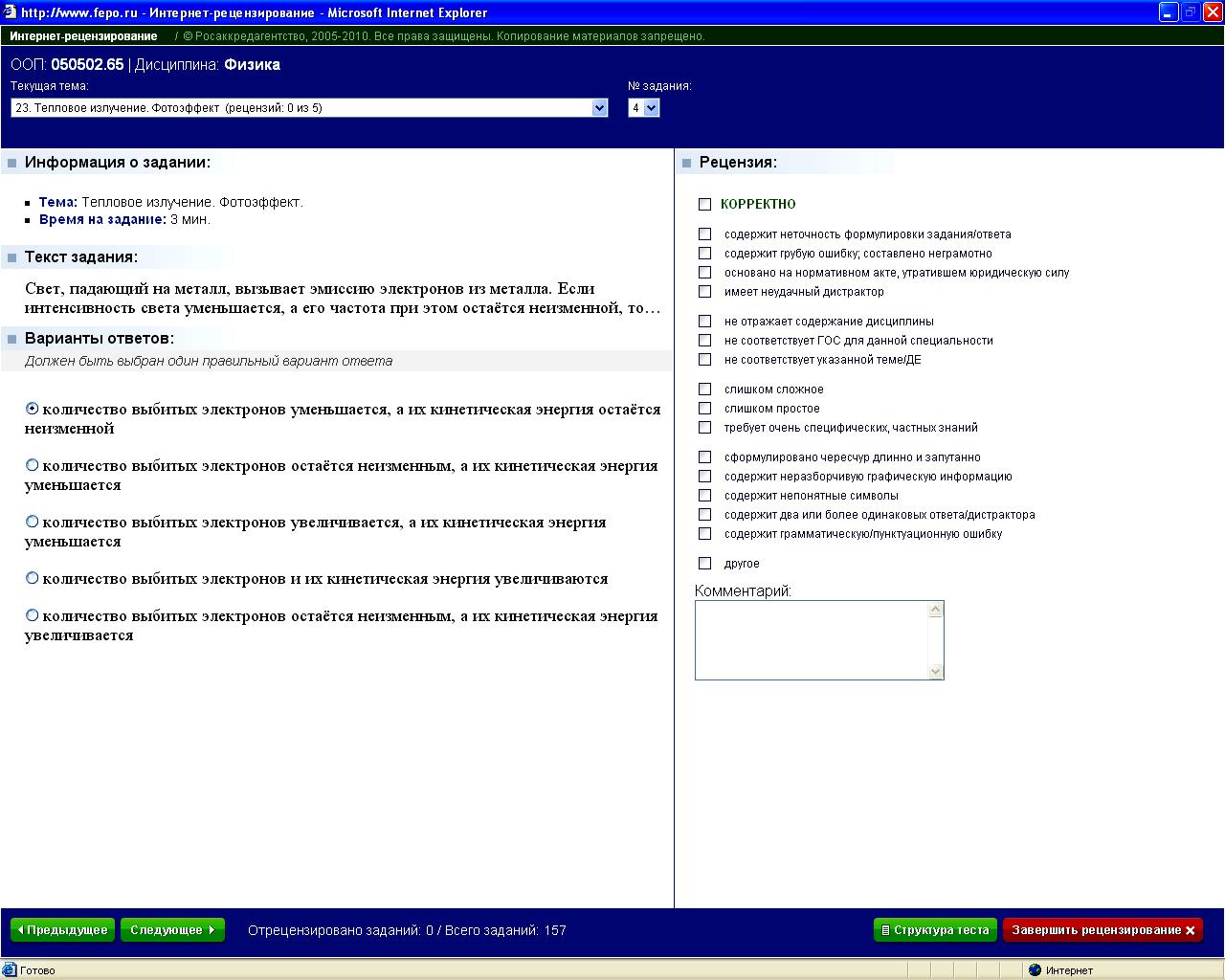Viewport: 1225px width, 980px height.
Task: Go to Следующее task
Action: click(x=172, y=930)
